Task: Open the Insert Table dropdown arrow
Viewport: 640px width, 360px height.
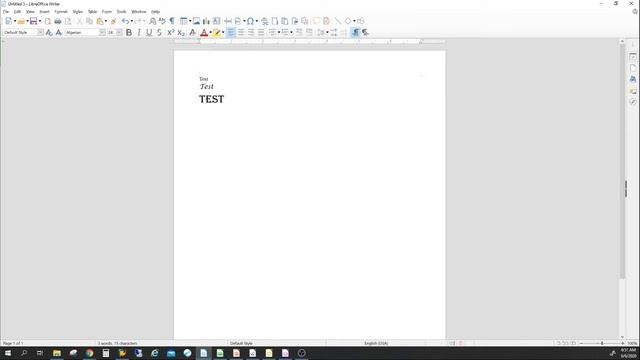Action: coord(190,21)
